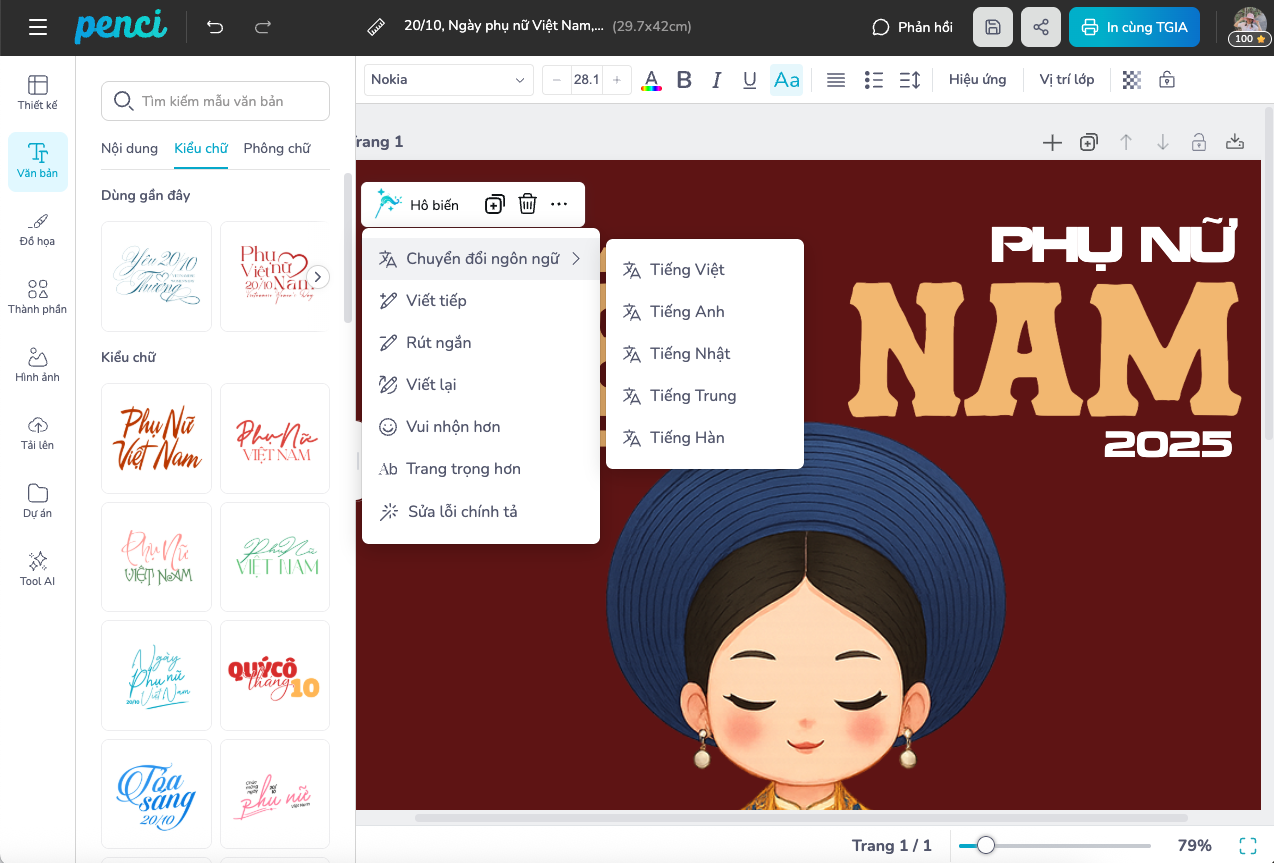Click the share icon button
Viewport: 1274px width, 863px height.
[x=1041, y=27]
